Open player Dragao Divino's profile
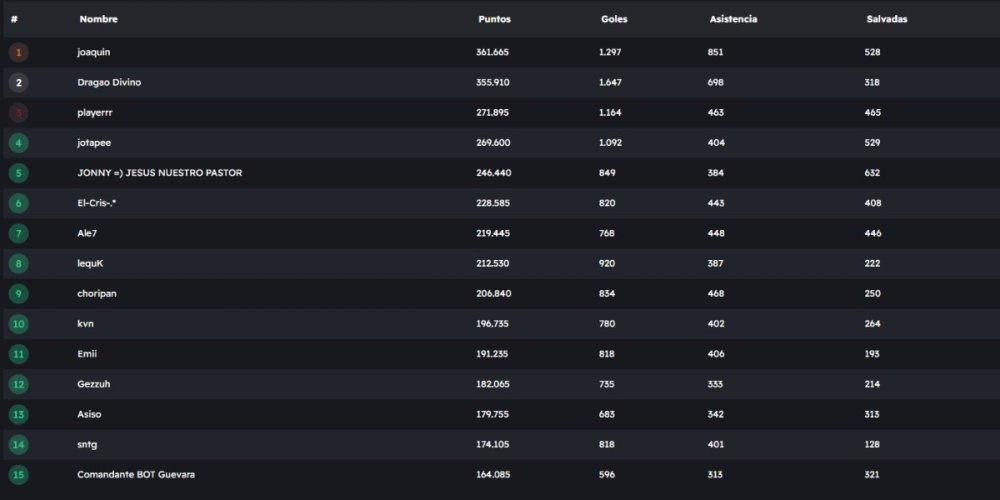The image size is (1000, 500). 109,82
